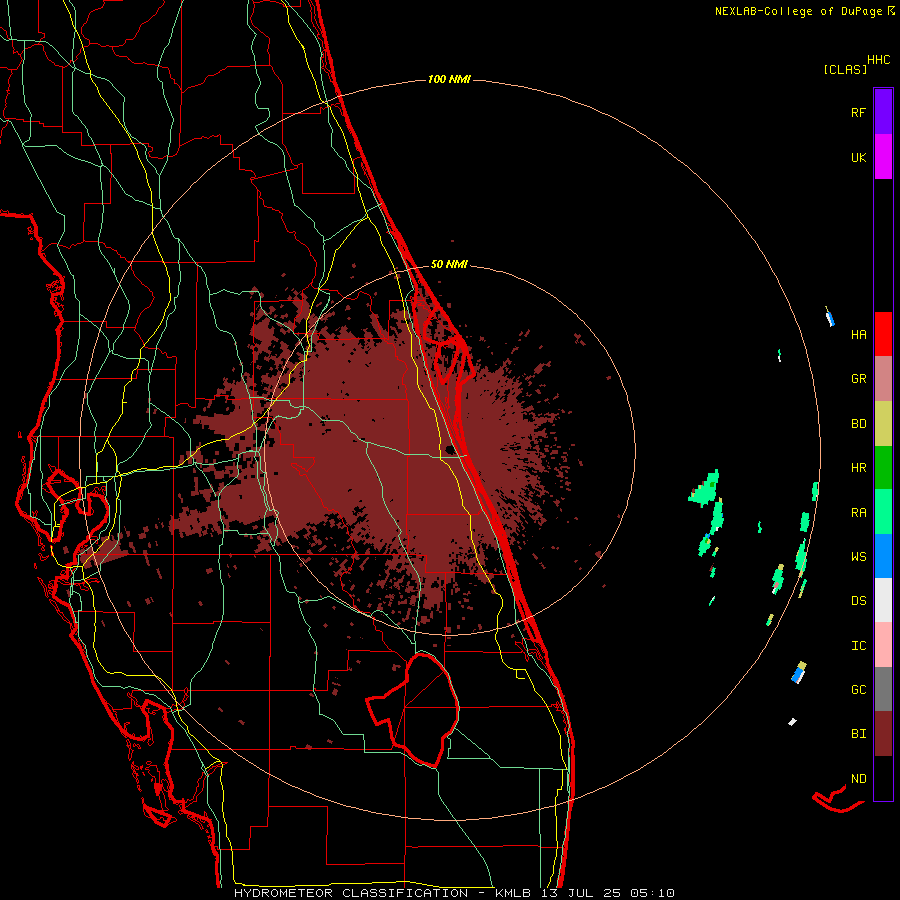This screenshot has width=900, height=900.
Task: Click the WS legend label
Action: (x=858, y=557)
